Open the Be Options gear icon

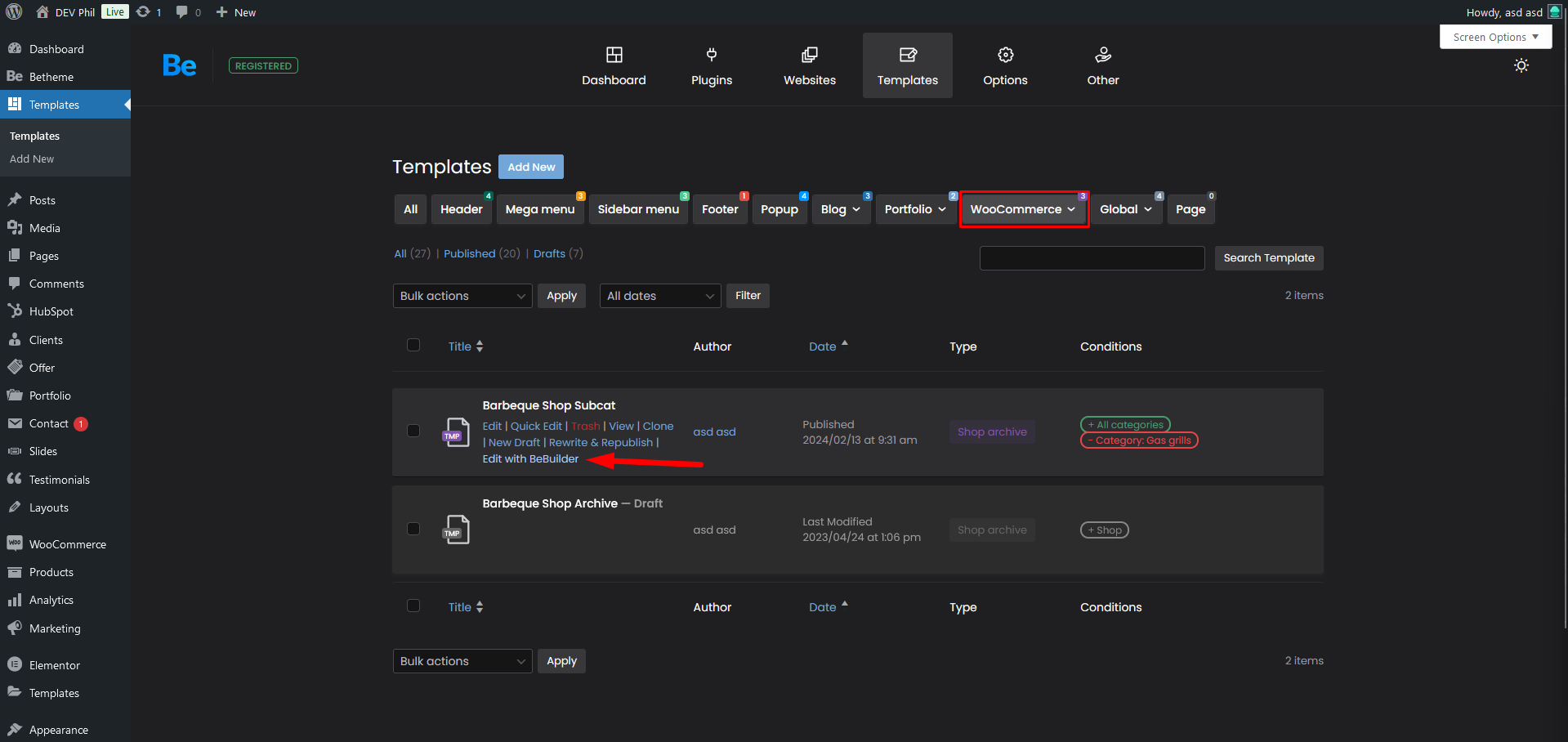pyautogui.click(x=1006, y=55)
